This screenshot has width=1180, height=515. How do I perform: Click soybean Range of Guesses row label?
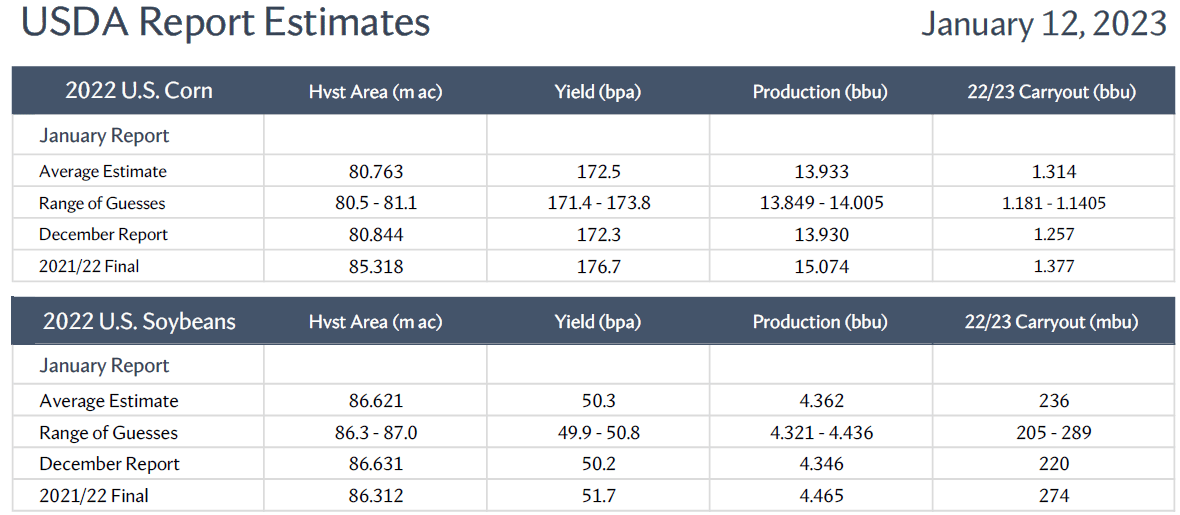click(x=108, y=433)
